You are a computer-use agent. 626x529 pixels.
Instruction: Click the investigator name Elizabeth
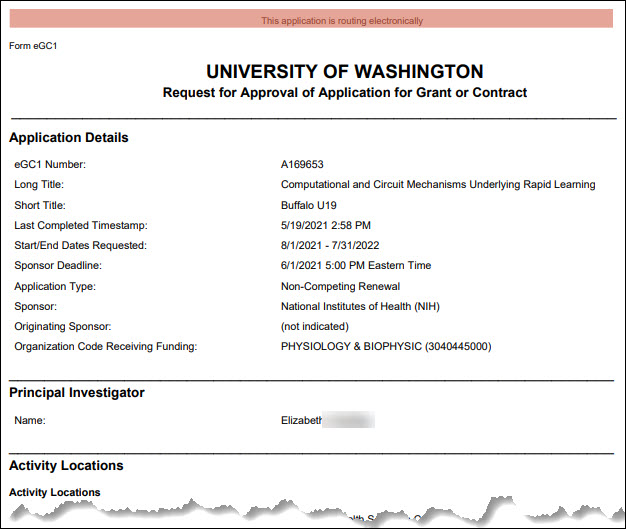pyautogui.click(x=303, y=421)
